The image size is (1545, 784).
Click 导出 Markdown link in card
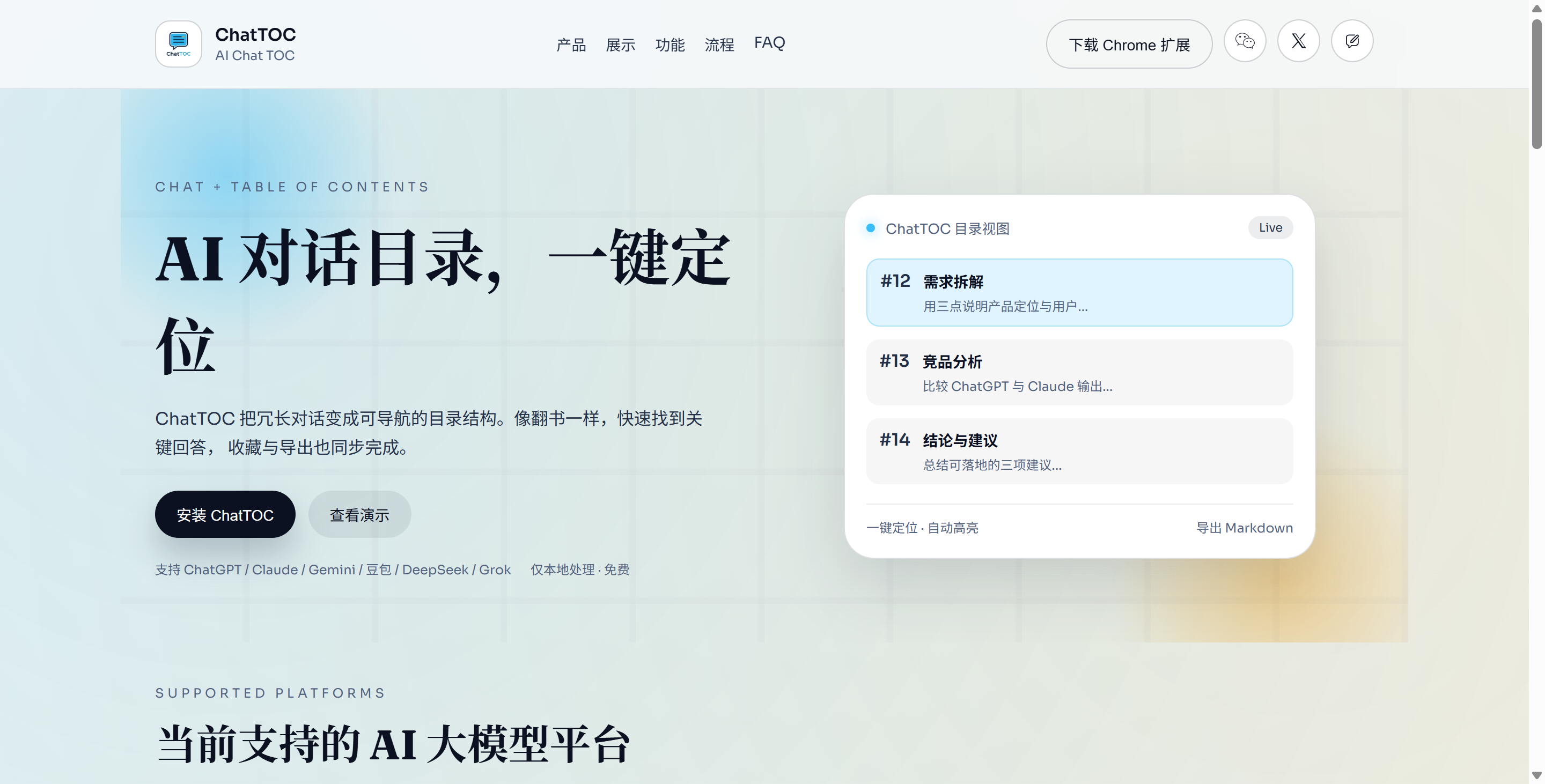click(1244, 528)
